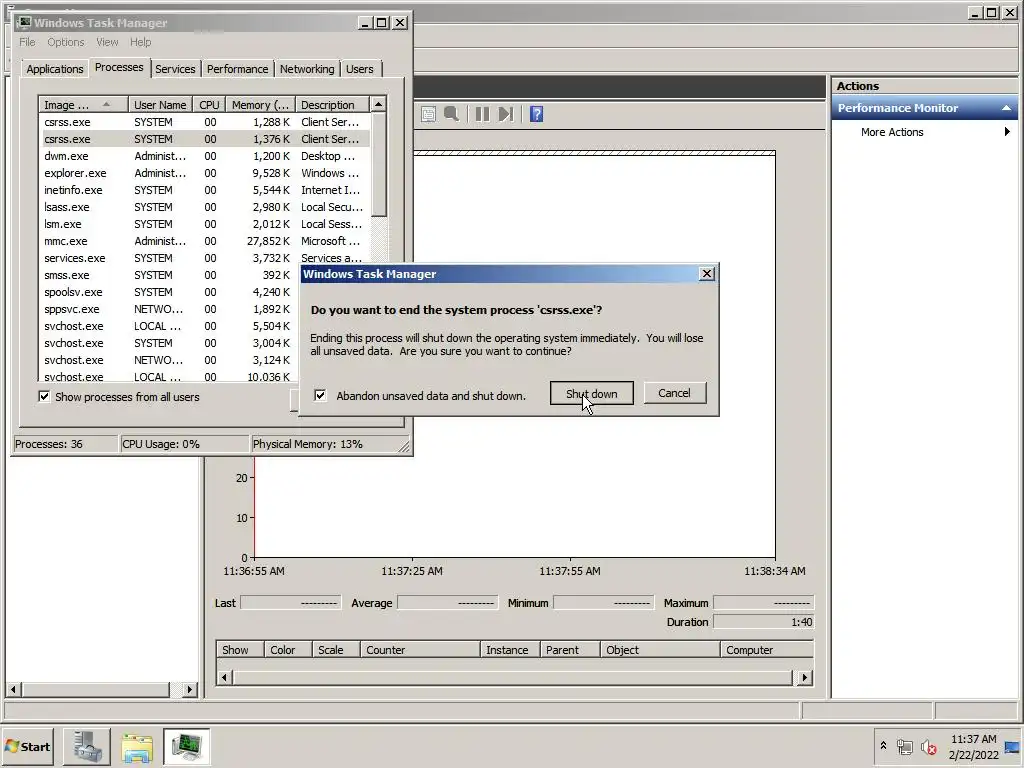The width and height of the screenshot is (1024, 768).
Task: Click the Performance Monitor taskbar button
Action: [187, 746]
